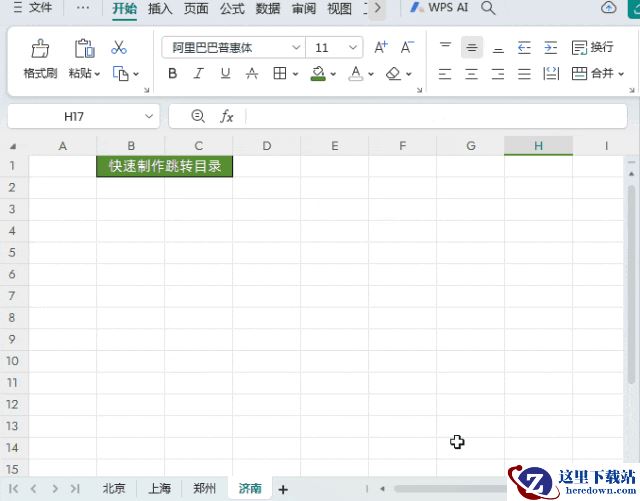Click the cloud sync icon
This screenshot has width=640, height=501.
pos(608,7)
